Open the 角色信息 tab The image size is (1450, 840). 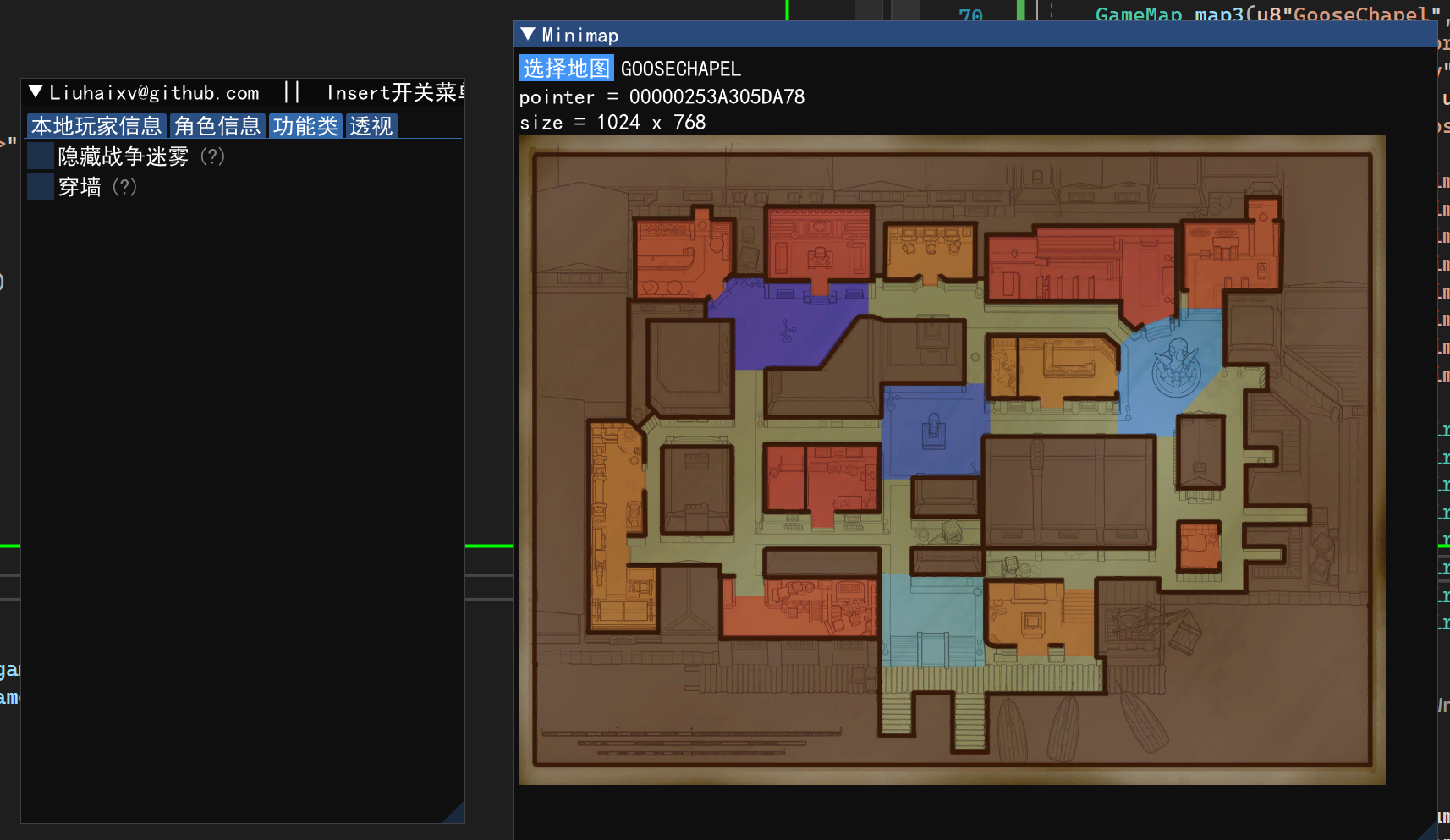tap(217, 125)
